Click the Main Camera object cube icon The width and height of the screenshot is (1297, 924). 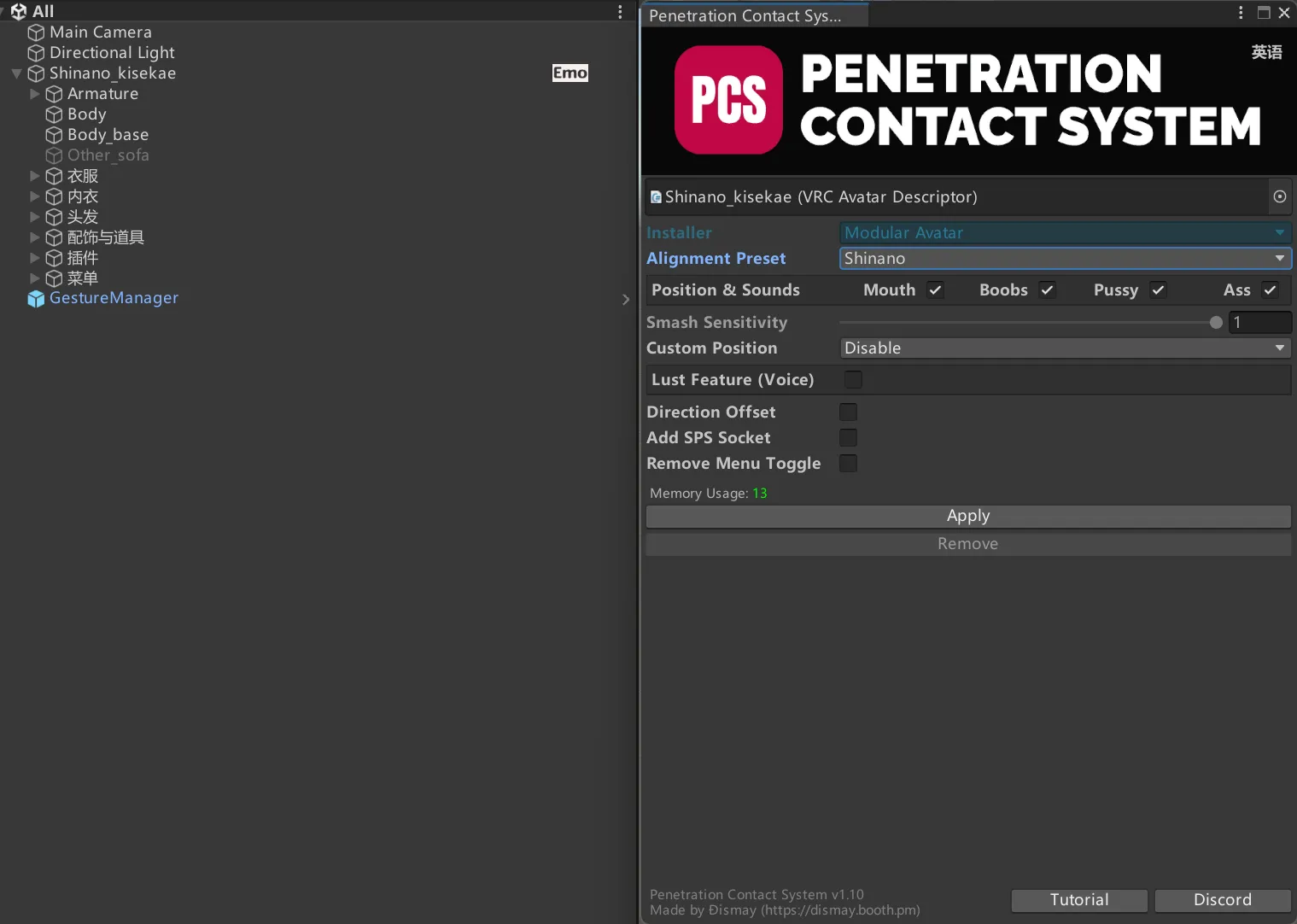(x=36, y=32)
